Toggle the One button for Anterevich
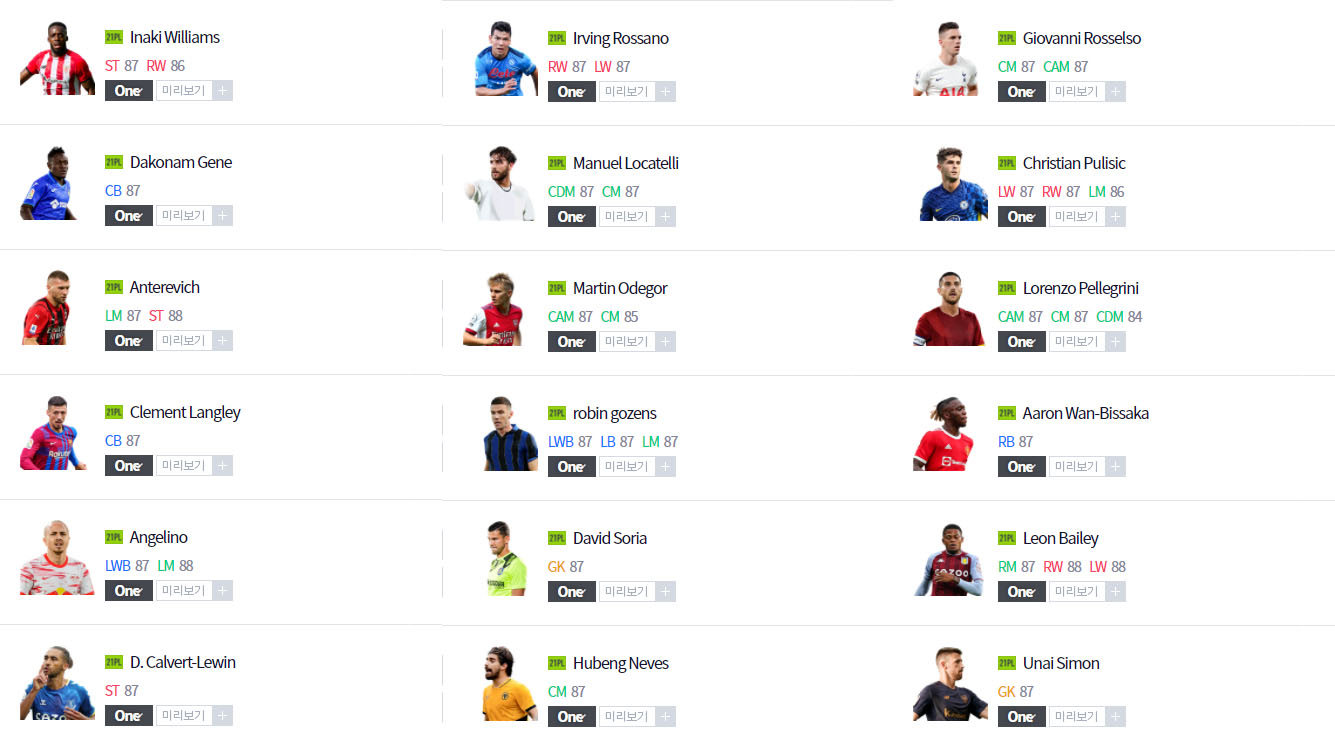Viewport: 1335px width, 746px height. click(129, 340)
